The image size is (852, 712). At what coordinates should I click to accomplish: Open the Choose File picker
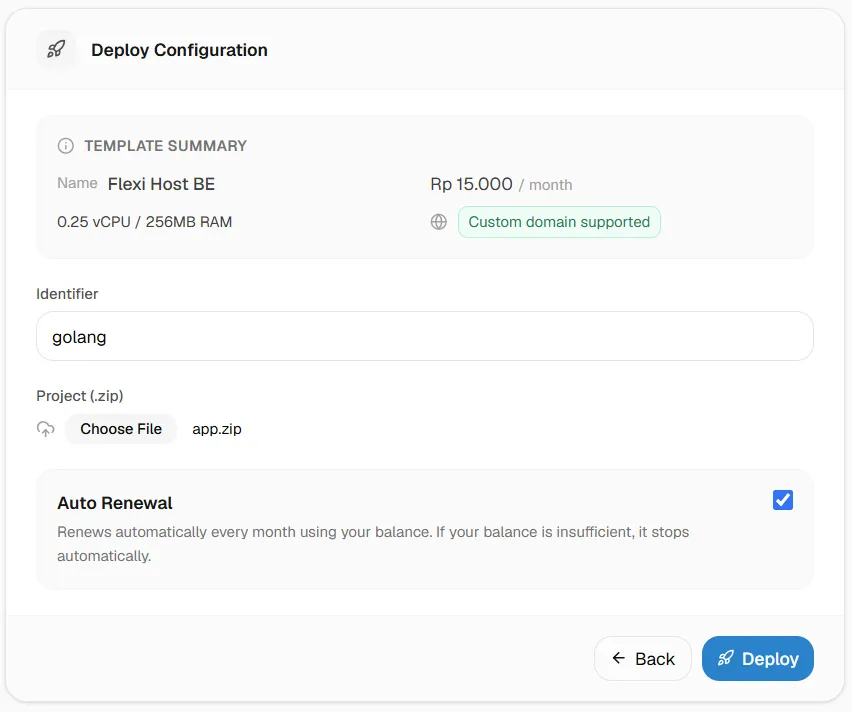[121, 429]
